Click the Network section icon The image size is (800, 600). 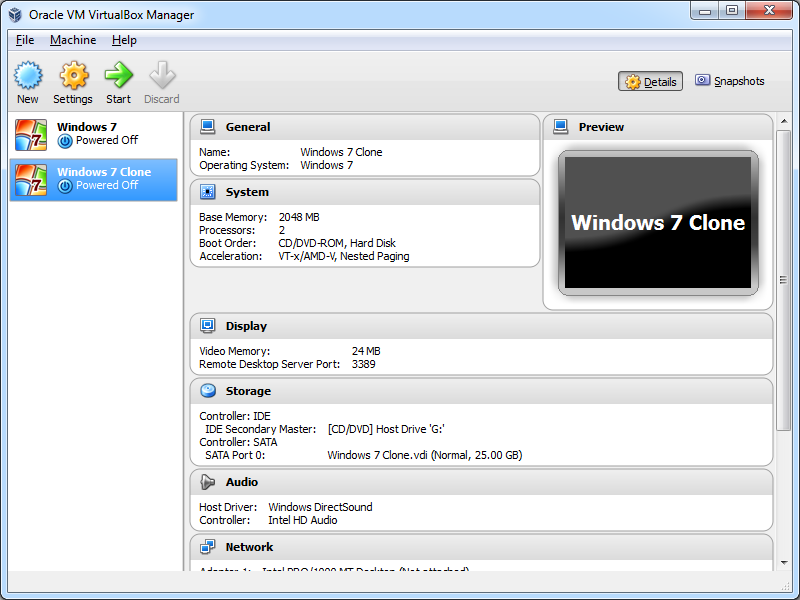pyautogui.click(x=208, y=547)
